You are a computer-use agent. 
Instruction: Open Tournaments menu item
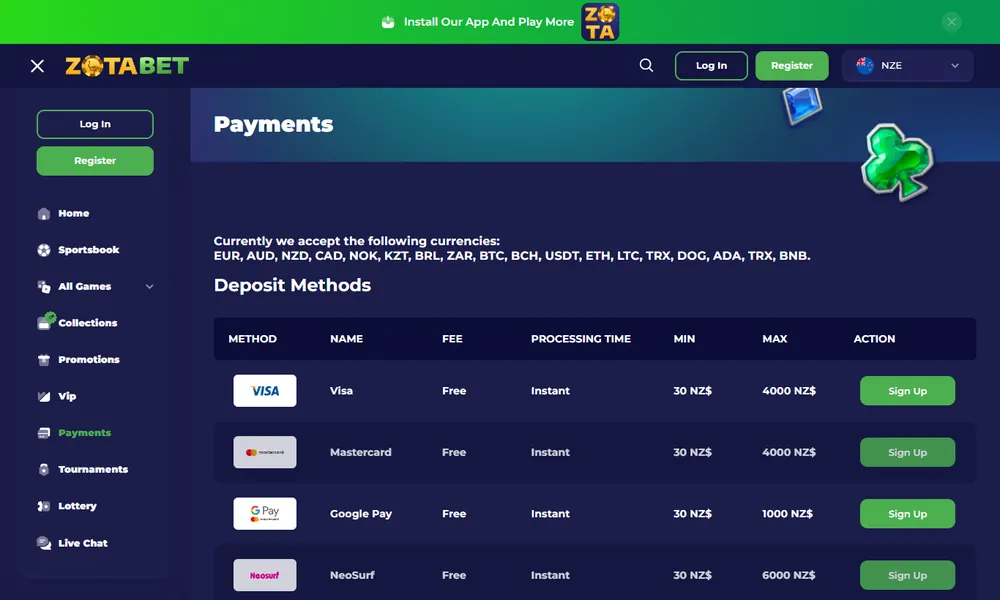pos(95,469)
